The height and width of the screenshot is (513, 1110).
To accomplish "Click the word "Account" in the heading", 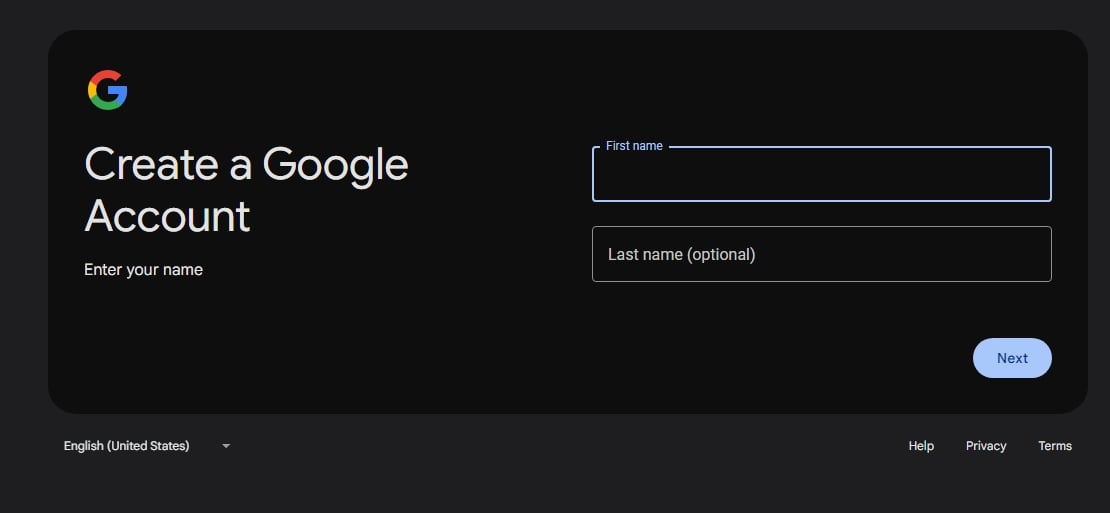I will pyautogui.click(x=168, y=216).
